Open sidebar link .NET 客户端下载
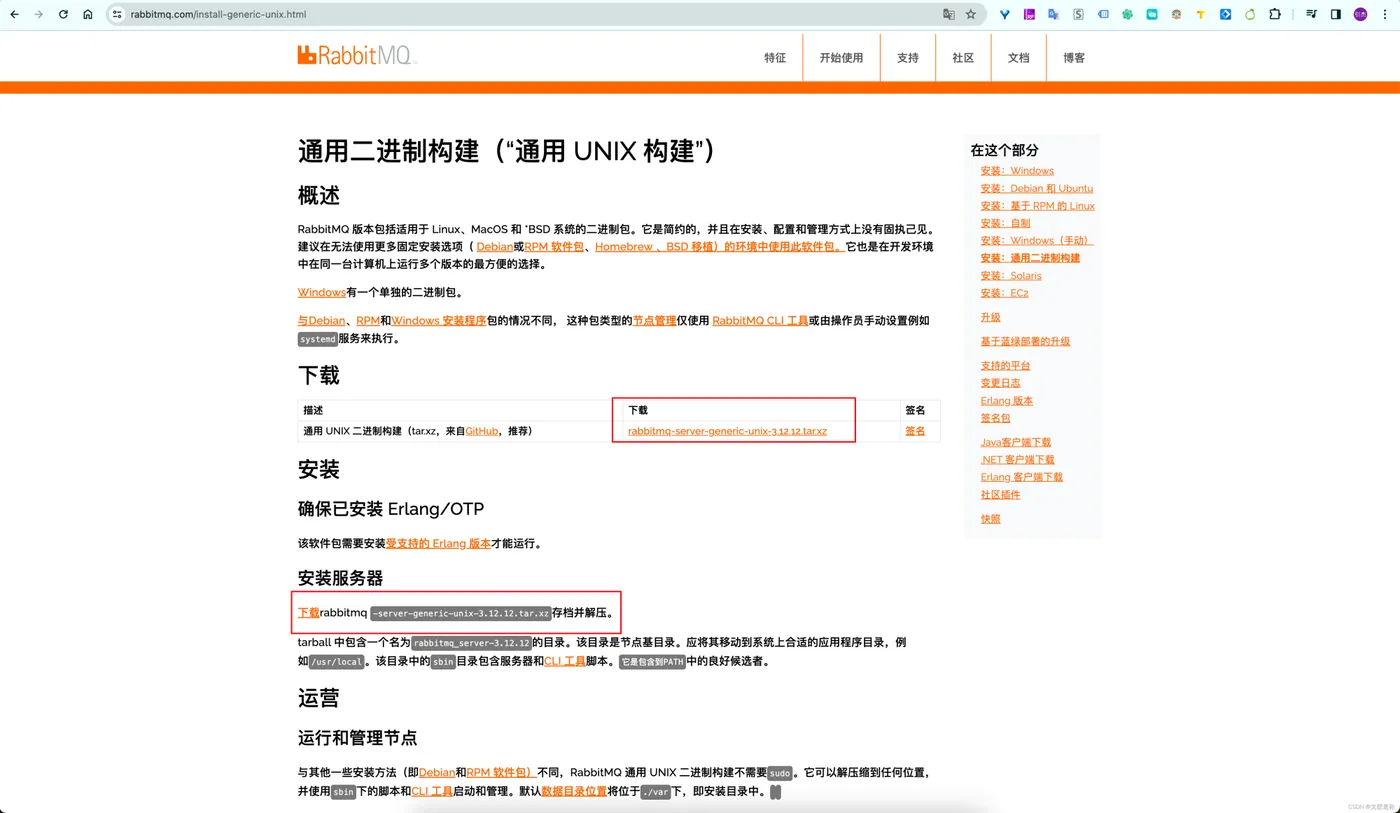 1017,460
